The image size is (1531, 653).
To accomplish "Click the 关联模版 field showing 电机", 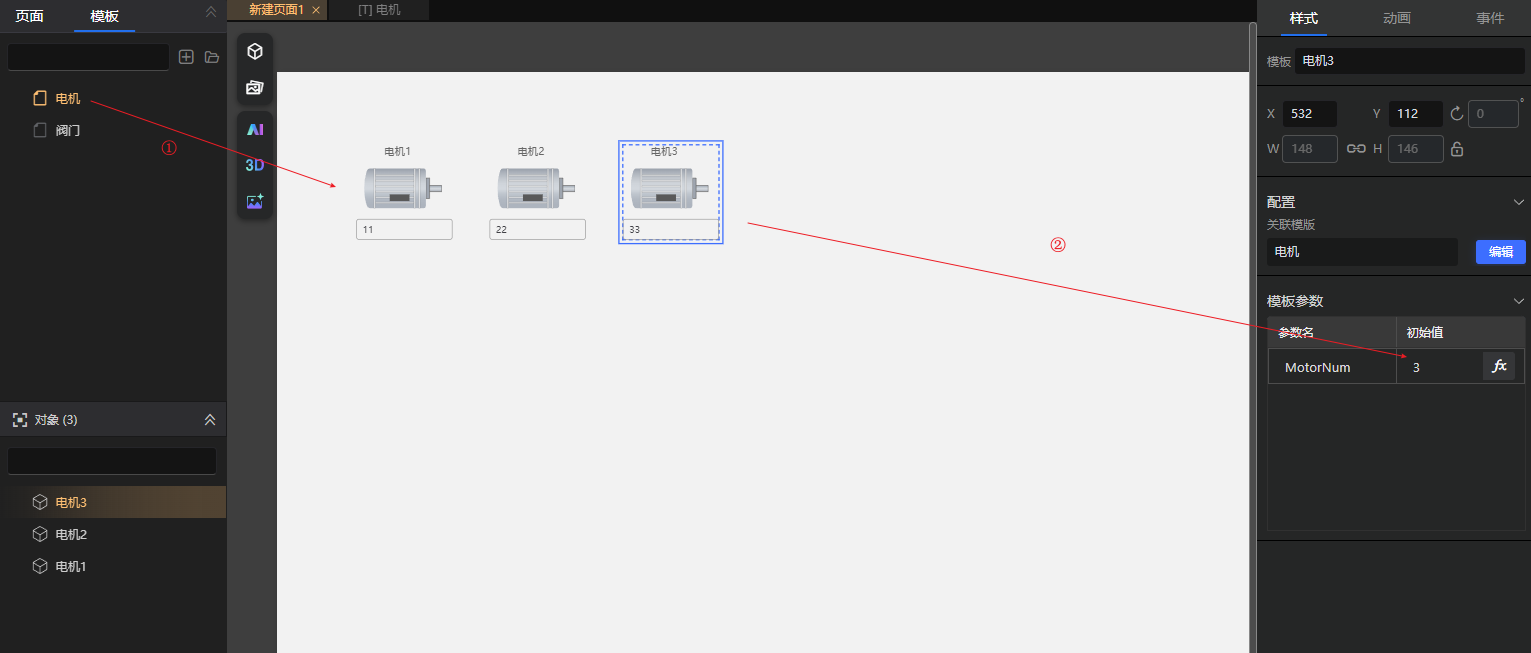I will 1362,252.
